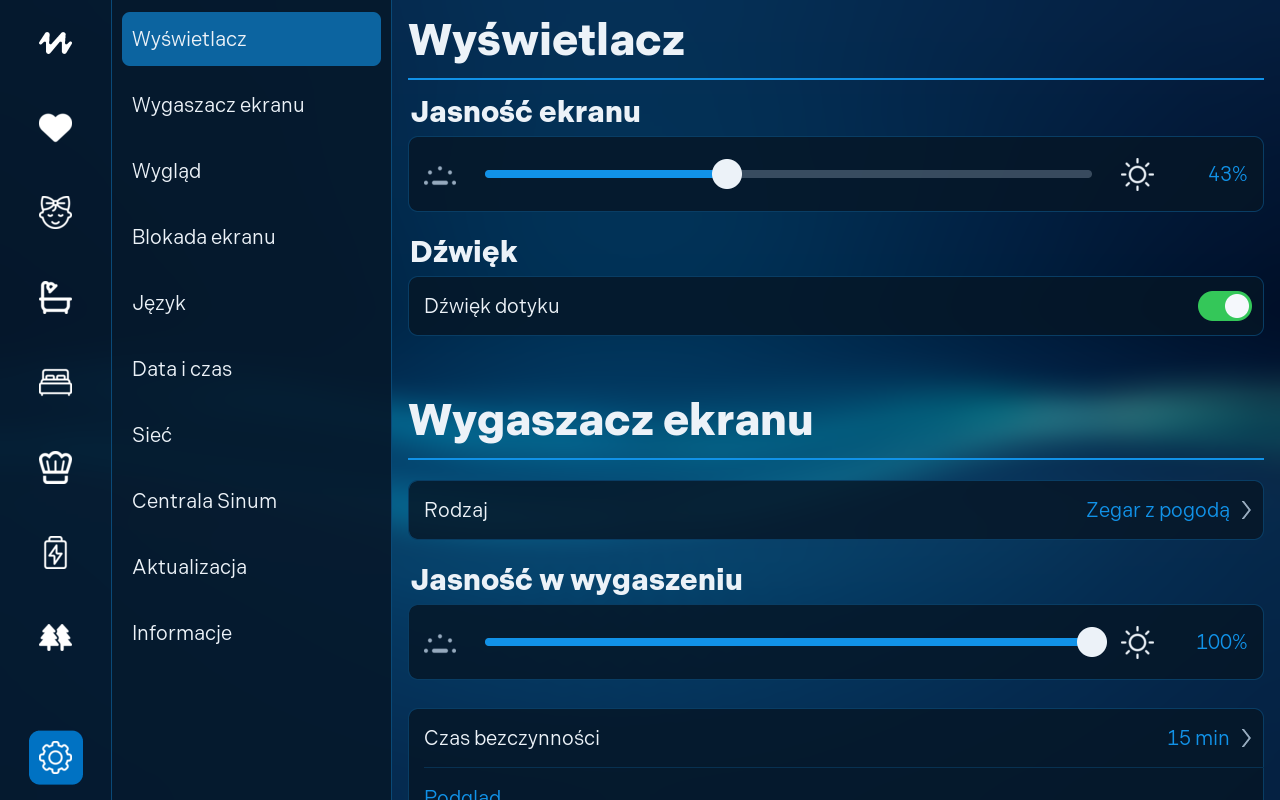Viewport: 1280px width, 800px height.
Task: Disable the Dźwięk dotyku toggle
Action: point(1225,306)
